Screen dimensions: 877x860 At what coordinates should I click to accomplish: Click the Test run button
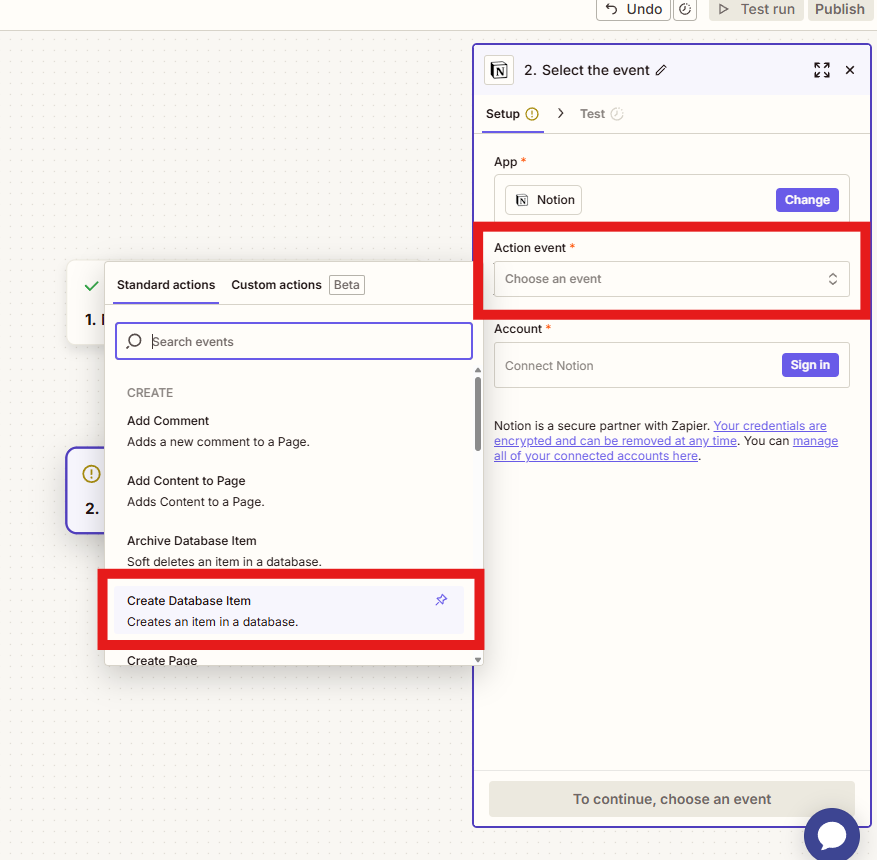point(756,9)
